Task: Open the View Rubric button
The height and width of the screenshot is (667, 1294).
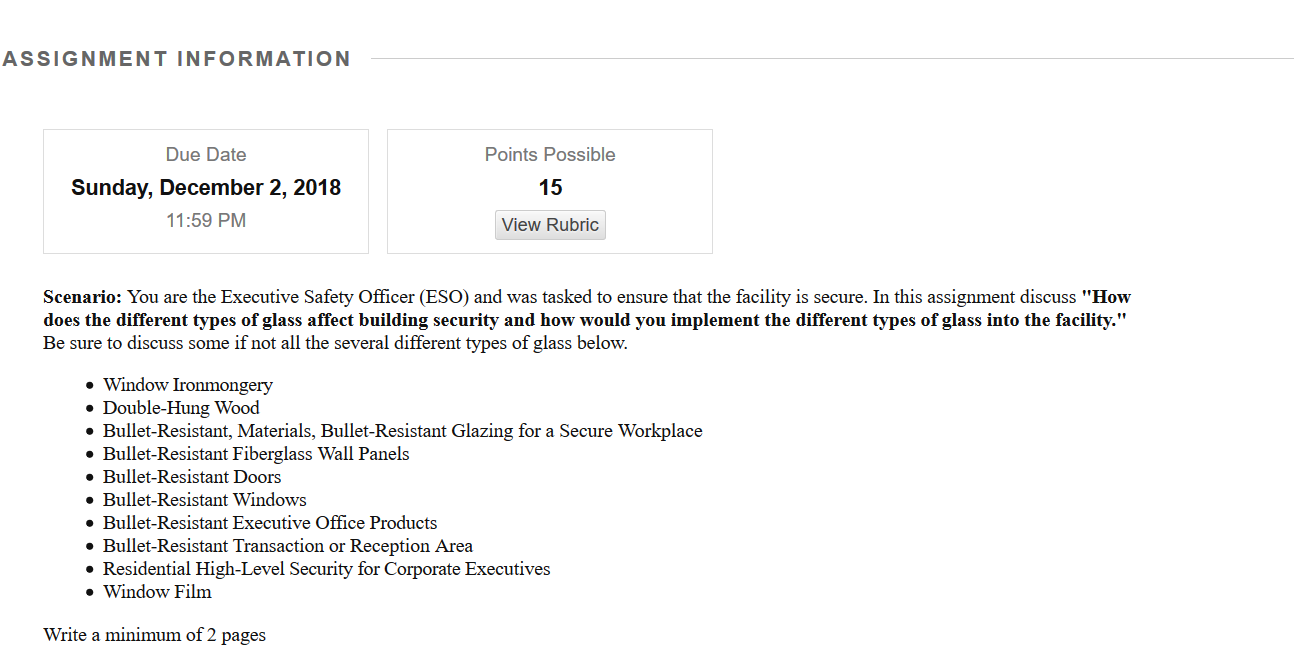Action: pyautogui.click(x=550, y=225)
